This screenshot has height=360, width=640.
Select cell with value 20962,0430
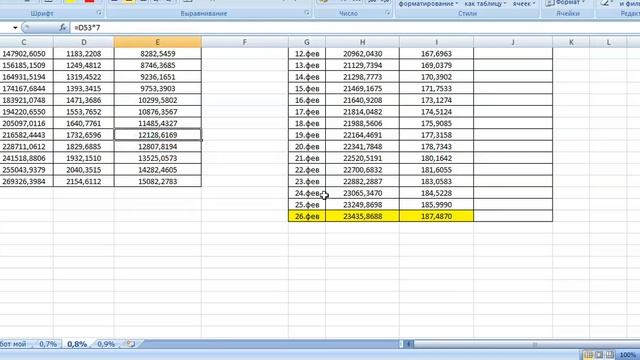(x=362, y=53)
